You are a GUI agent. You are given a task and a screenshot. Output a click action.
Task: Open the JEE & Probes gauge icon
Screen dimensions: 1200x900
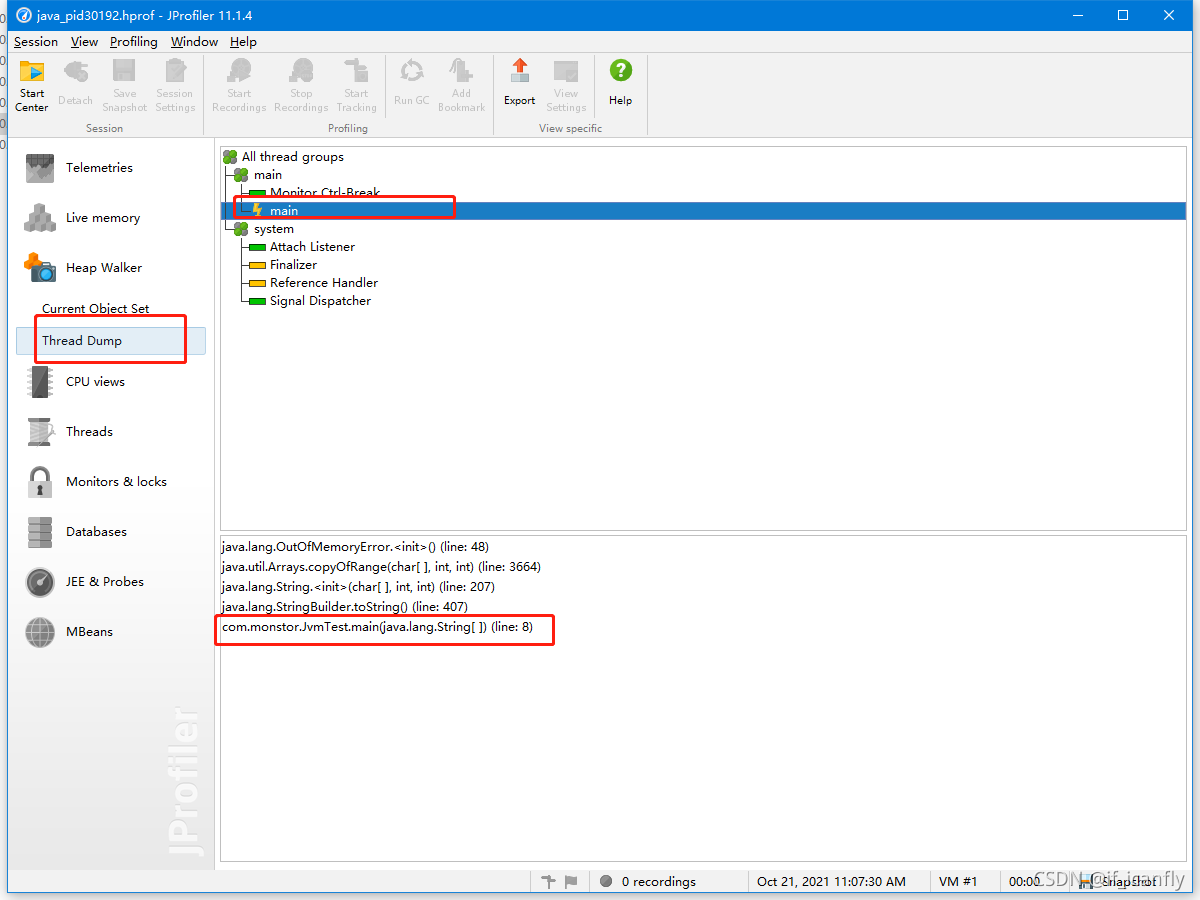point(40,582)
